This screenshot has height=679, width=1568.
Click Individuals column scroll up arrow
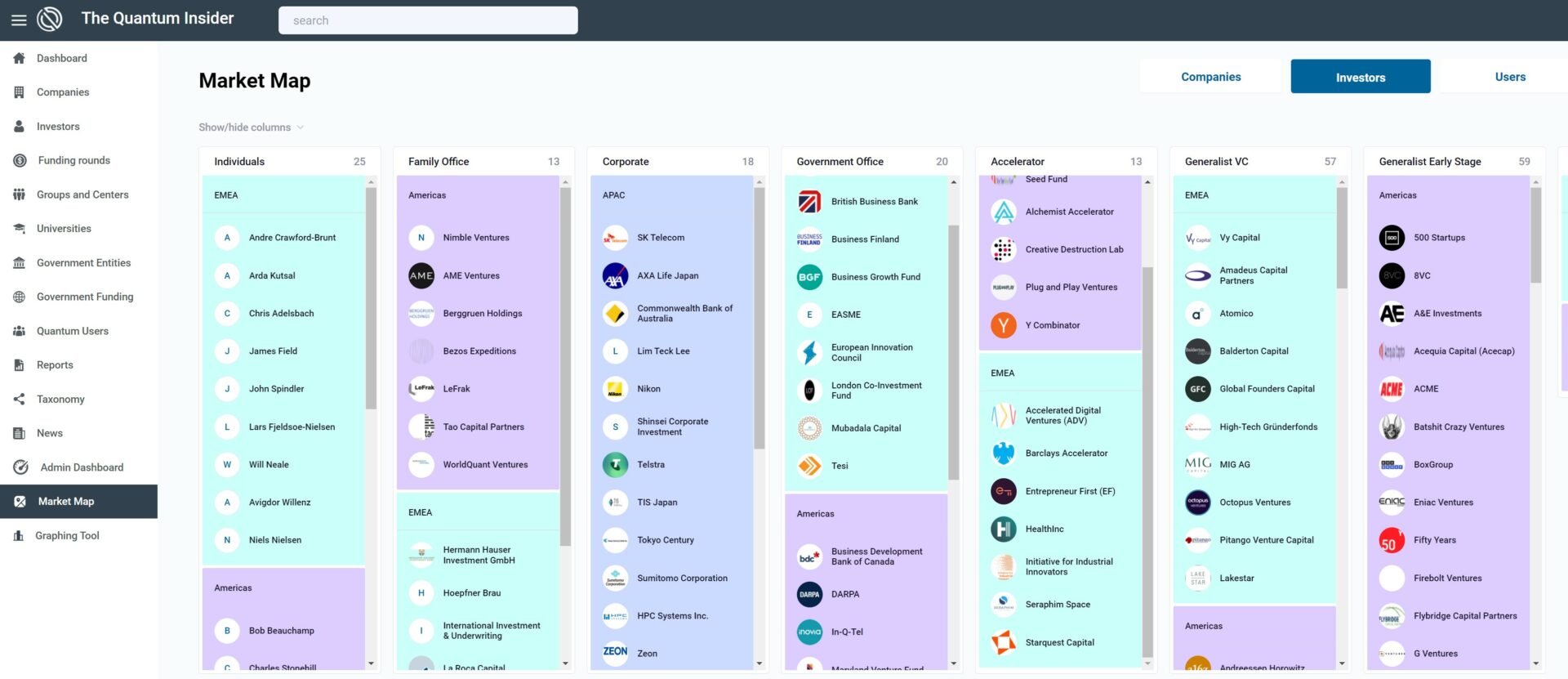[371, 182]
